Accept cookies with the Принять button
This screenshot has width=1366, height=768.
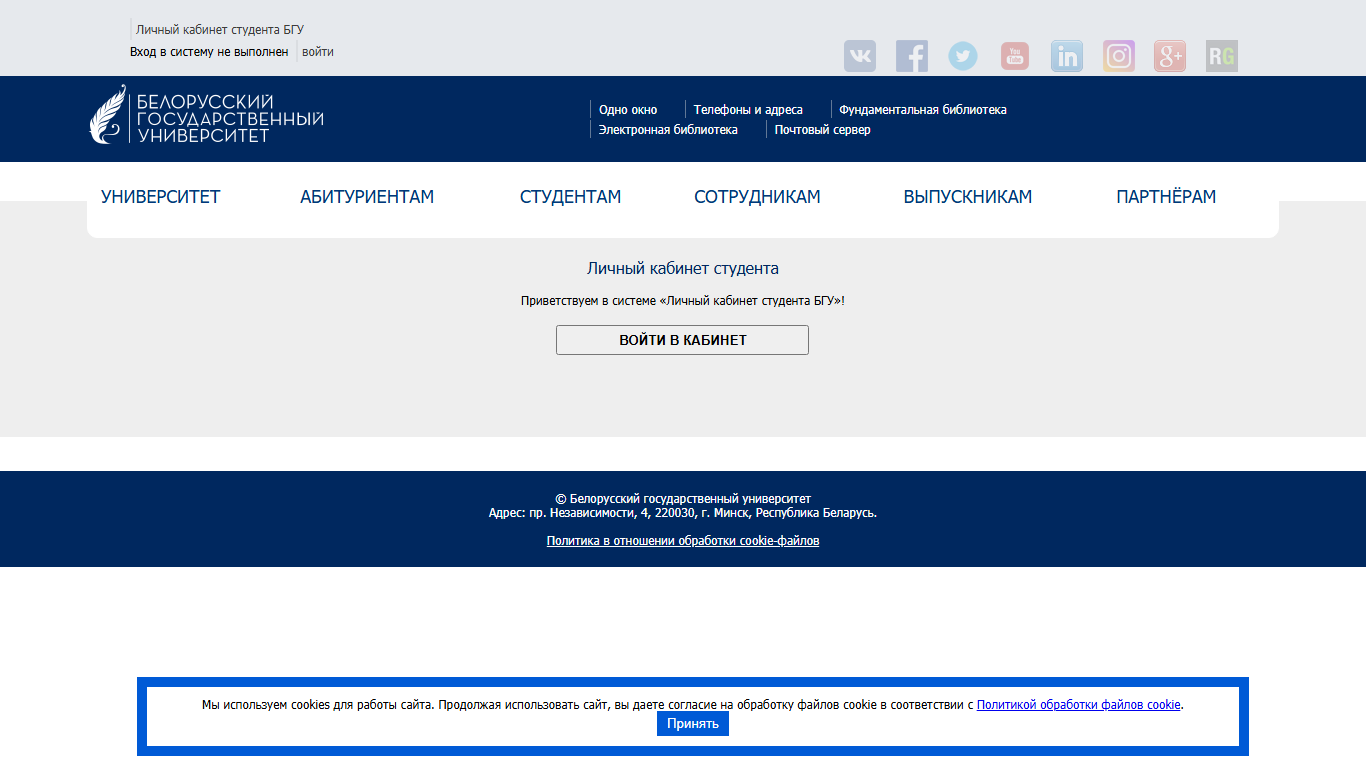pyautogui.click(x=693, y=724)
